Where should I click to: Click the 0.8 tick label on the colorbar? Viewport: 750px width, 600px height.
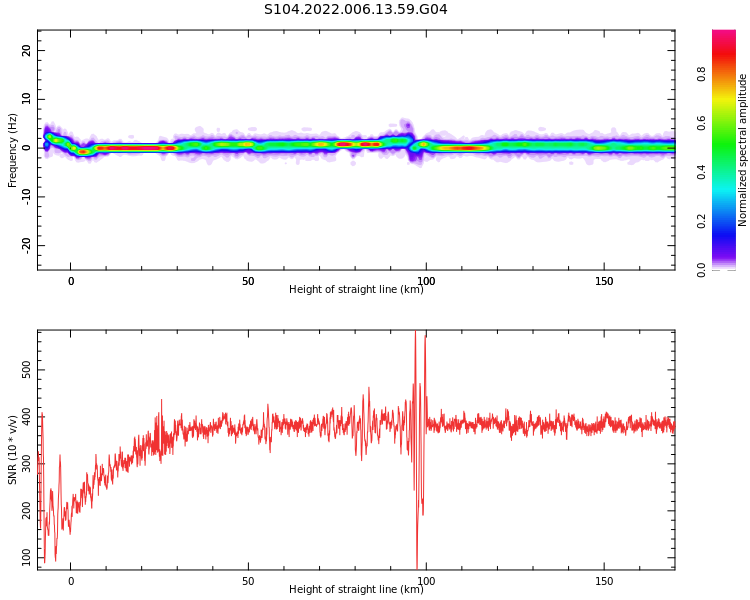coord(701,74)
